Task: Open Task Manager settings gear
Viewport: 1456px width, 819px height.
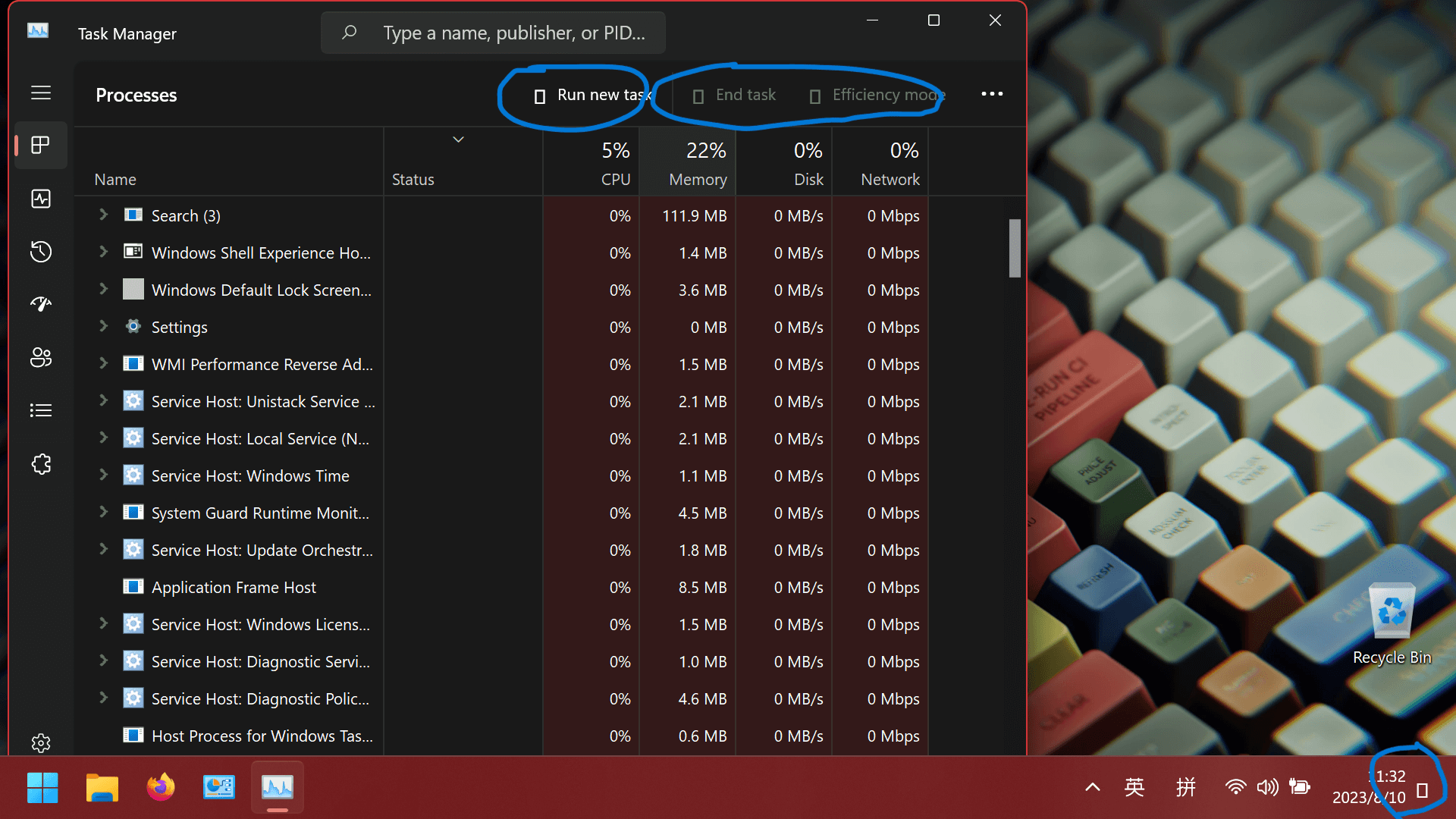Action: [41, 742]
